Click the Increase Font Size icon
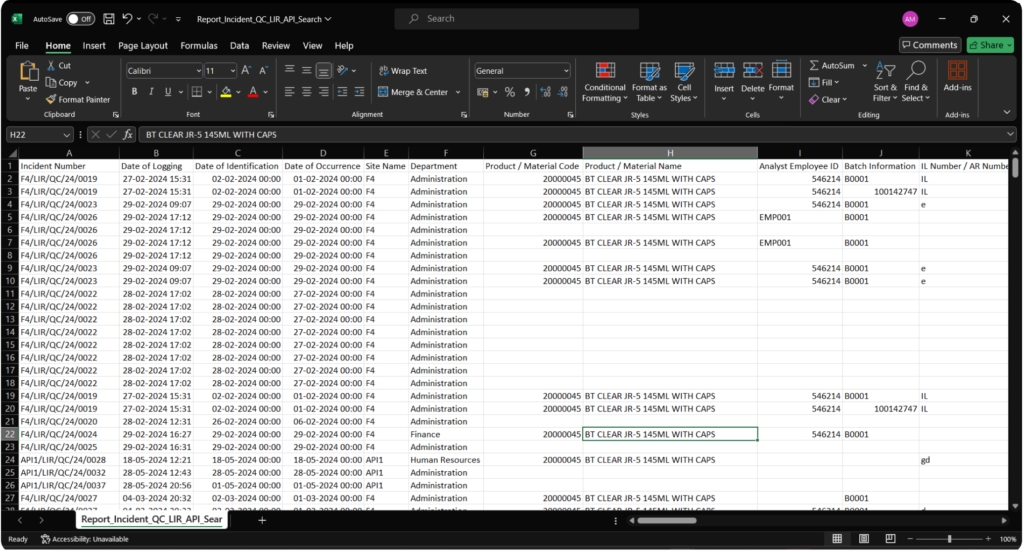1024x552 pixels. (x=246, y=71)
